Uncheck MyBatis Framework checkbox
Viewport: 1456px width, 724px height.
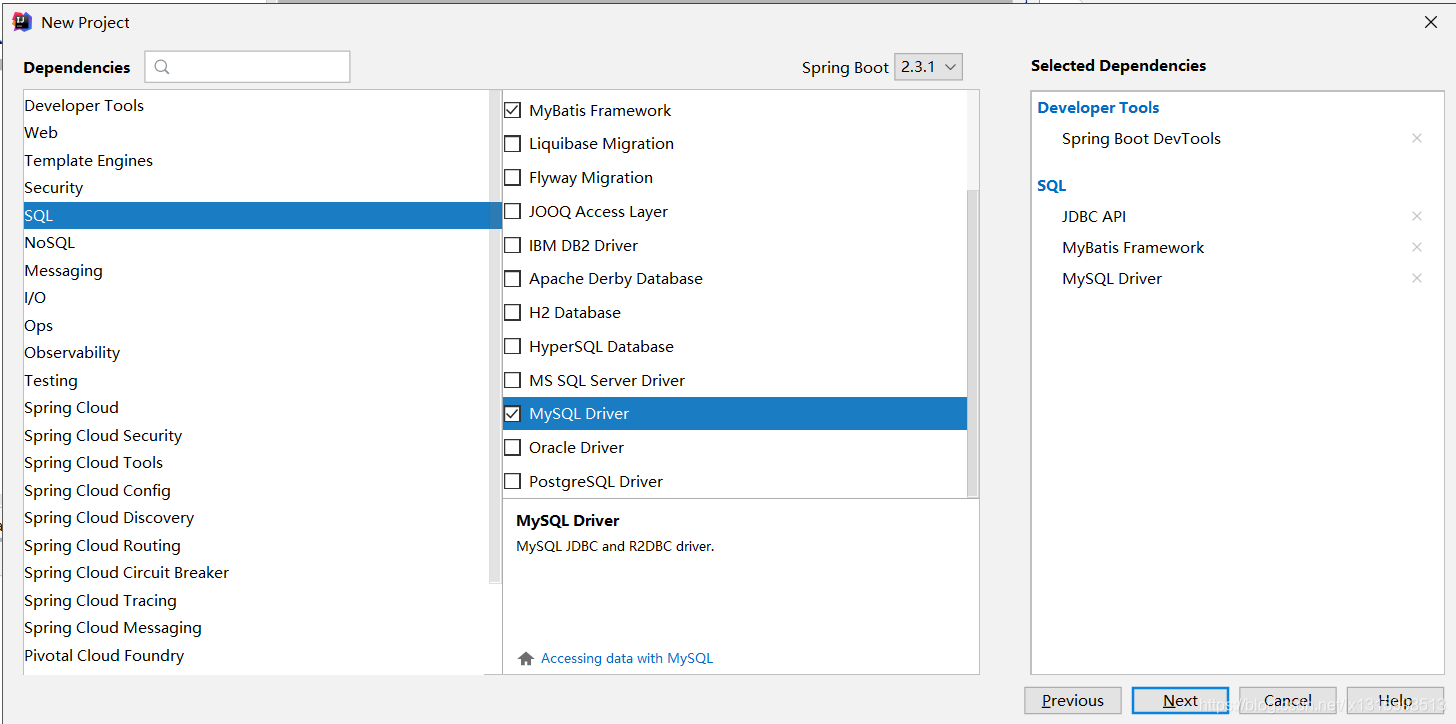click(x=512, y=110)
